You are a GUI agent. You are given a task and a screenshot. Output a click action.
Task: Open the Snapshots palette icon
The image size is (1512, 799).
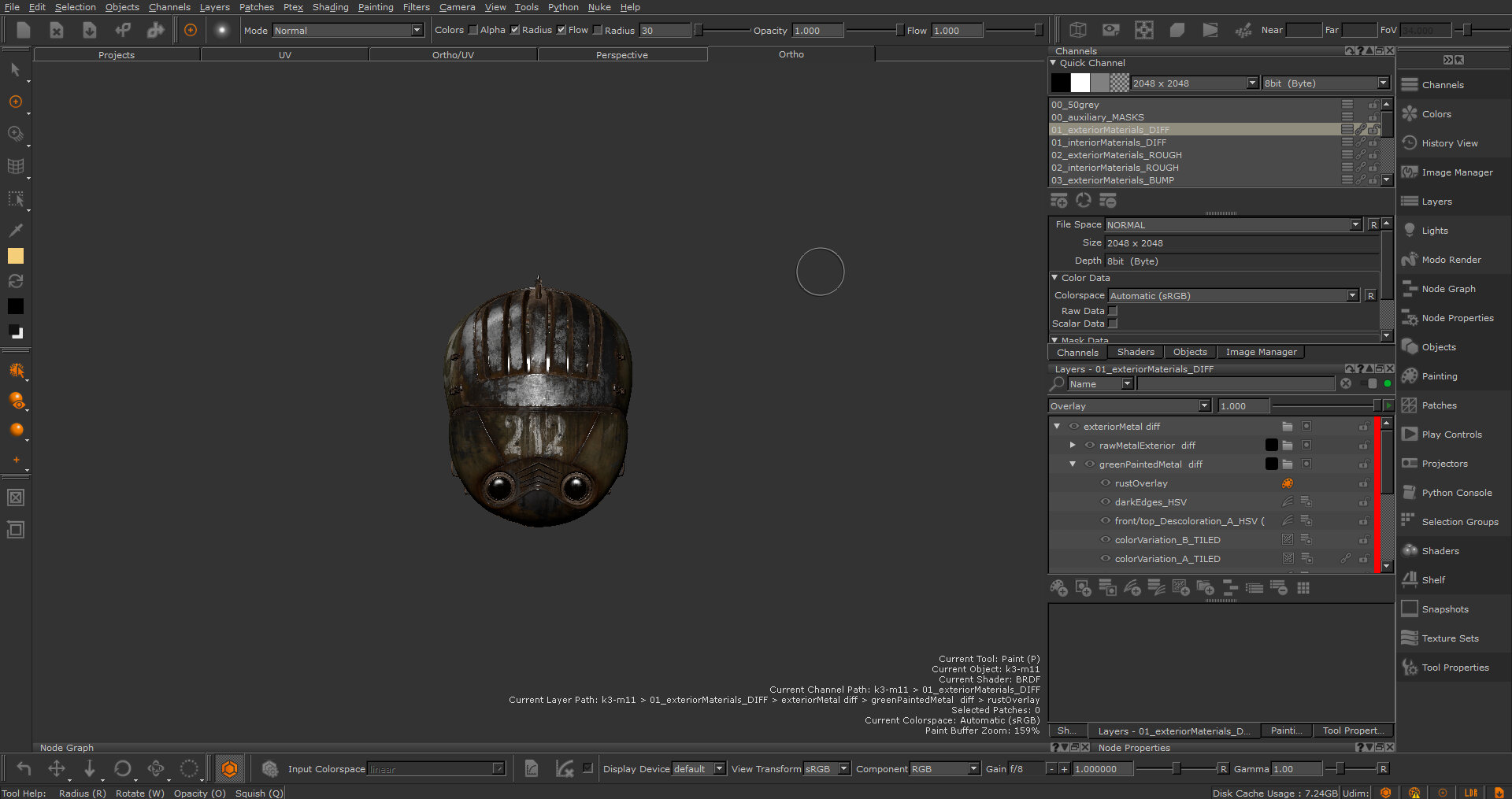pyautogui.click(x=1410, y=609)
